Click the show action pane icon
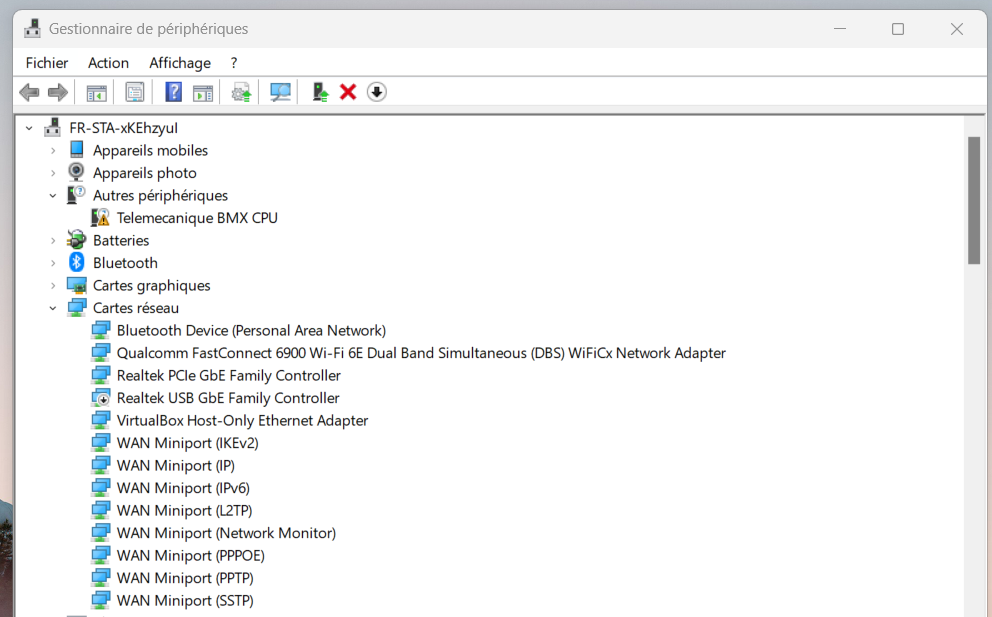This screenshot has height=617, width=992. click(203, 92)
